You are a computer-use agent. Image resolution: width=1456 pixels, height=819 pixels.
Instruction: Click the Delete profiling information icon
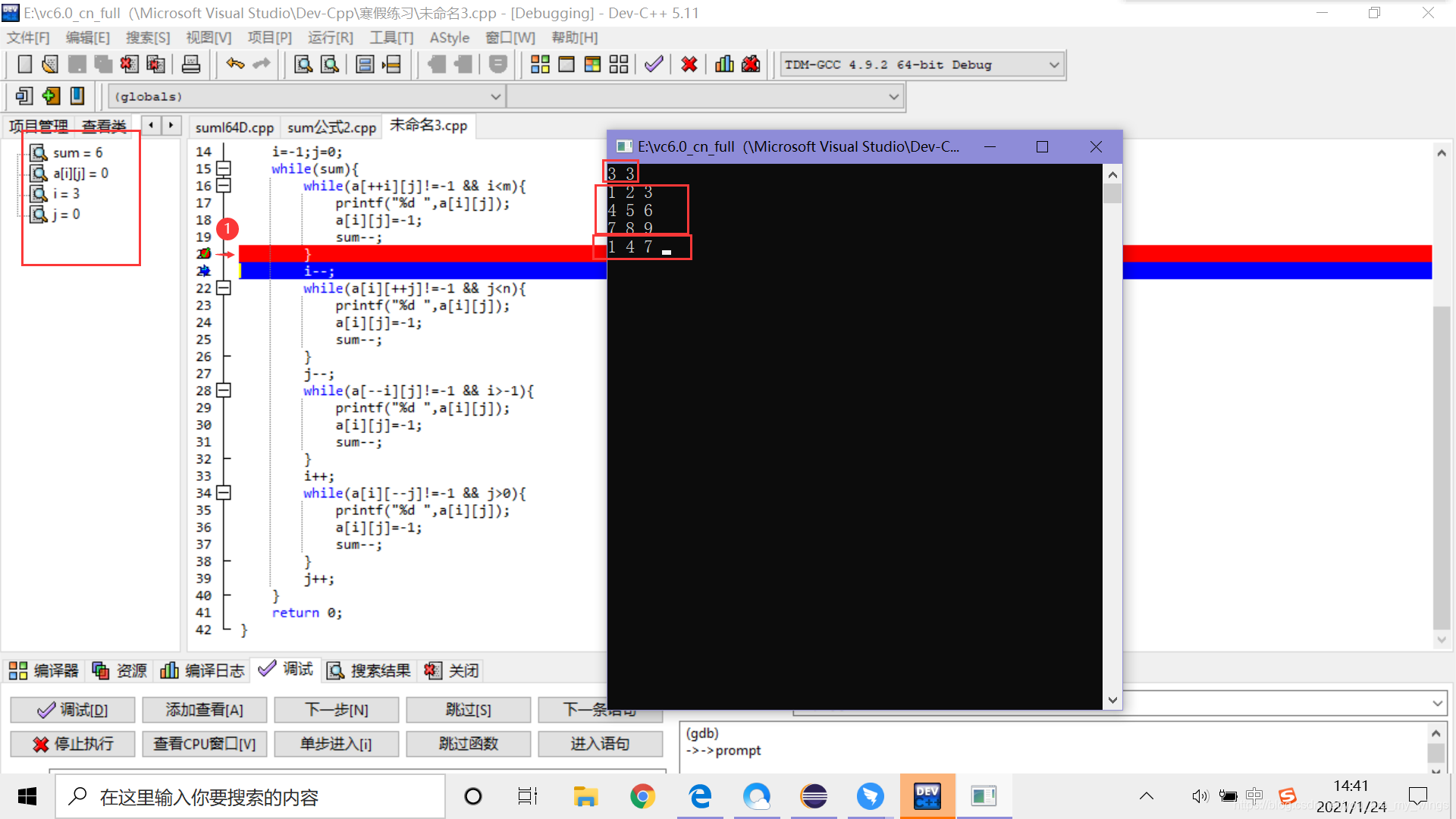[751, 64]
